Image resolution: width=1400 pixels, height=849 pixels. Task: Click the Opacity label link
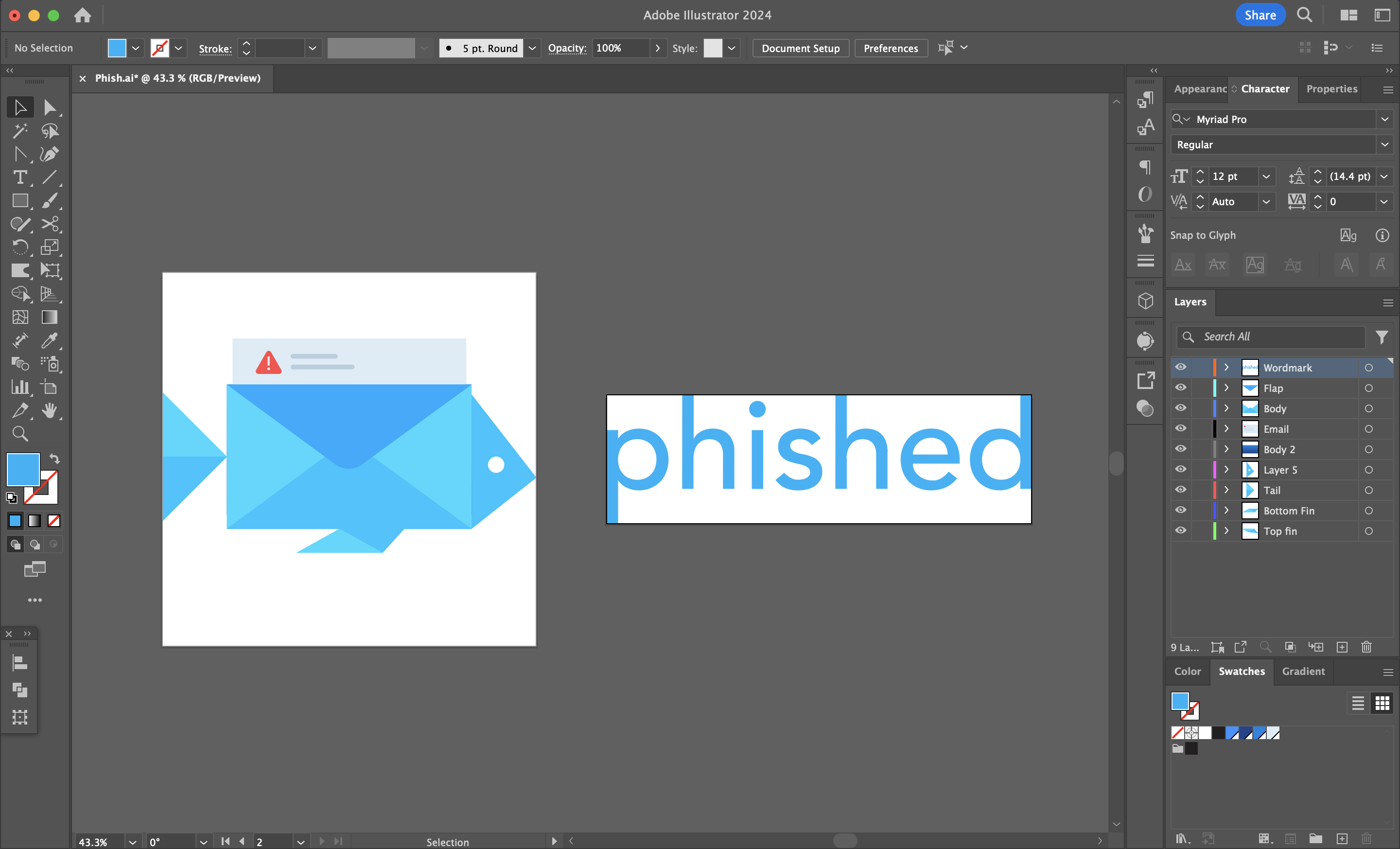coord(567,48)
